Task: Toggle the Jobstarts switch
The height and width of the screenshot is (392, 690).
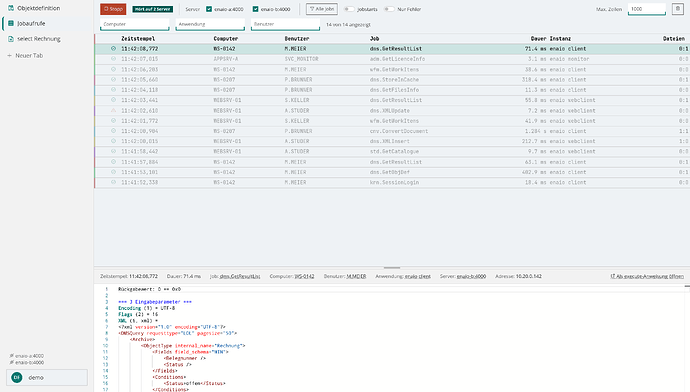Action: [x=349, y=9]
